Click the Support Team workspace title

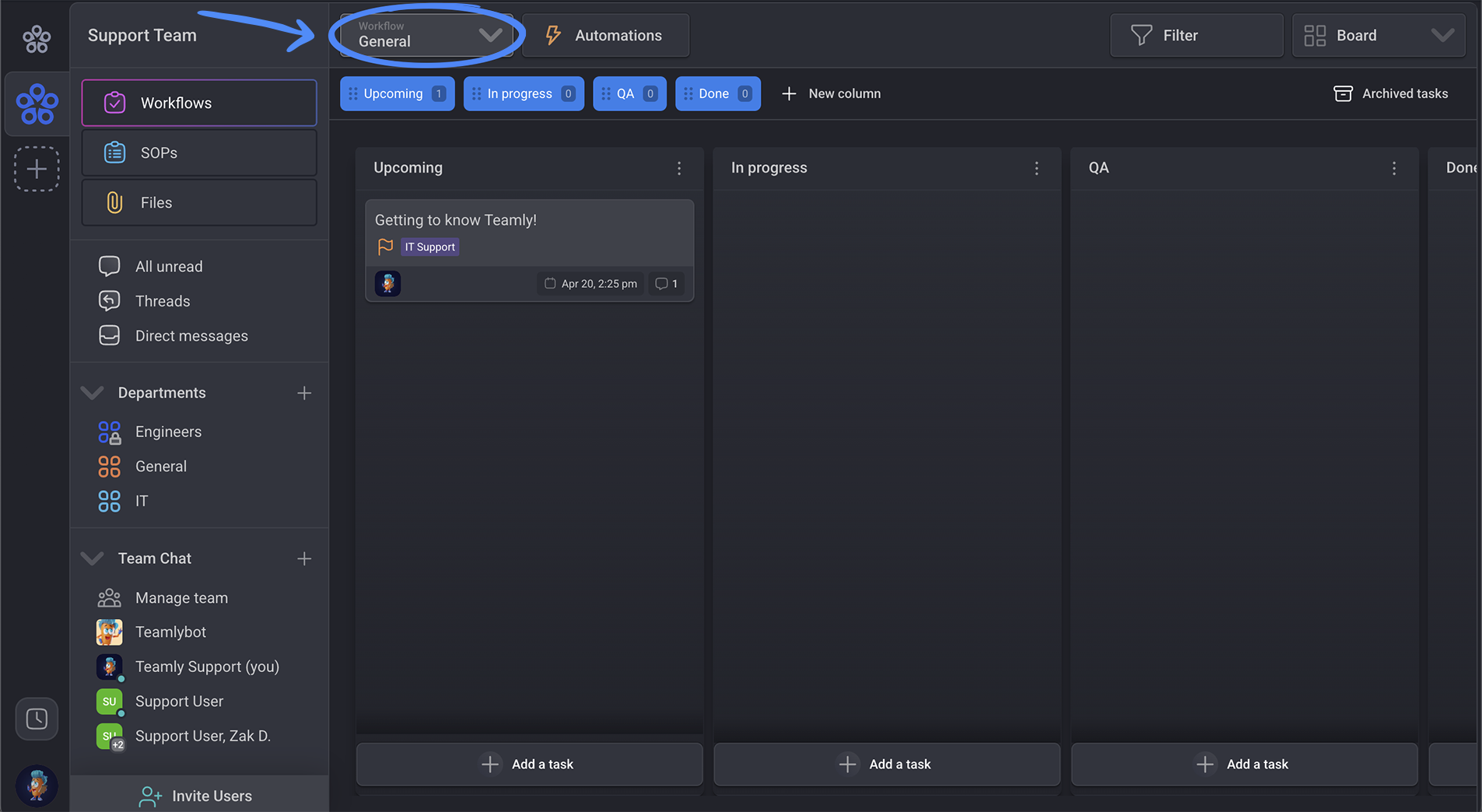142,35
